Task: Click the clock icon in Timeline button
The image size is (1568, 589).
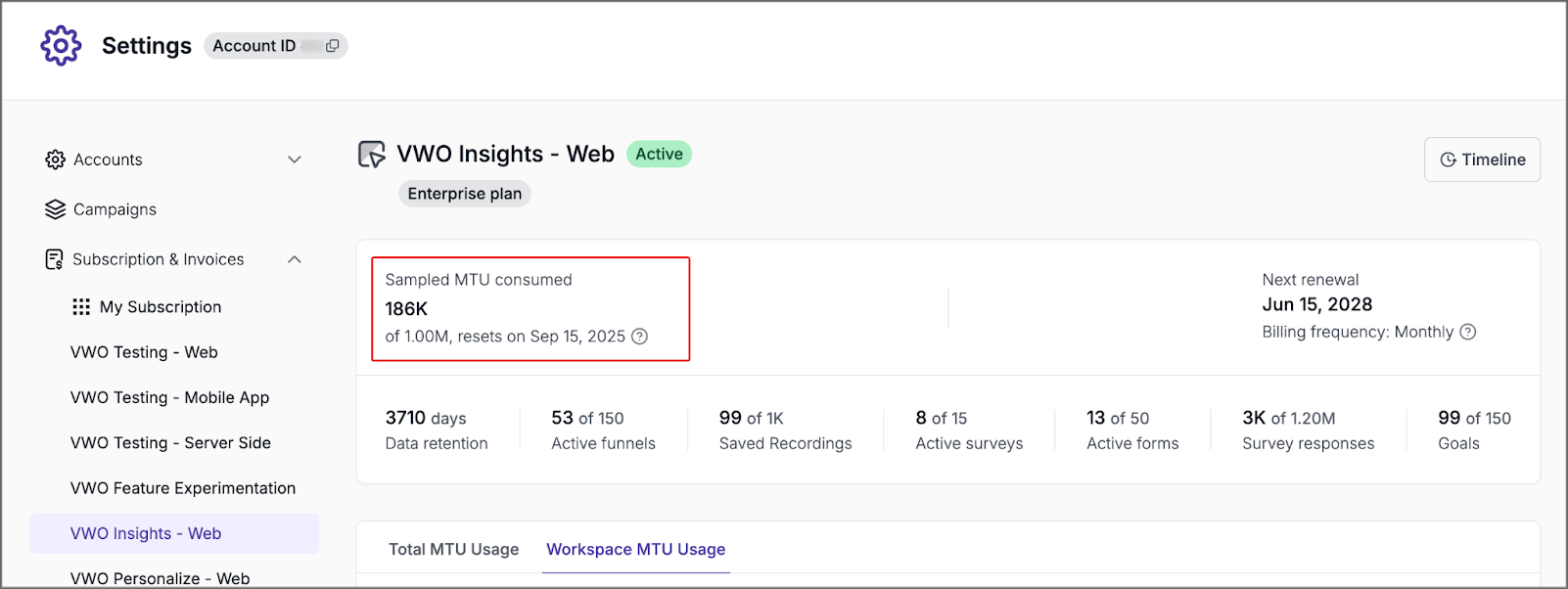Action: click(1448, 159)
